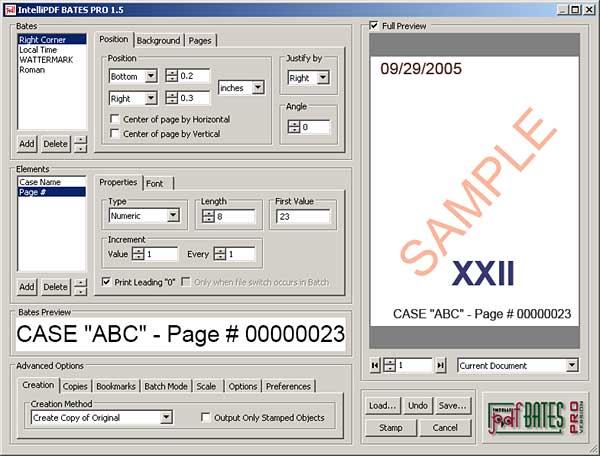Uncheck Print Leading "0" option

click(106, 282)
